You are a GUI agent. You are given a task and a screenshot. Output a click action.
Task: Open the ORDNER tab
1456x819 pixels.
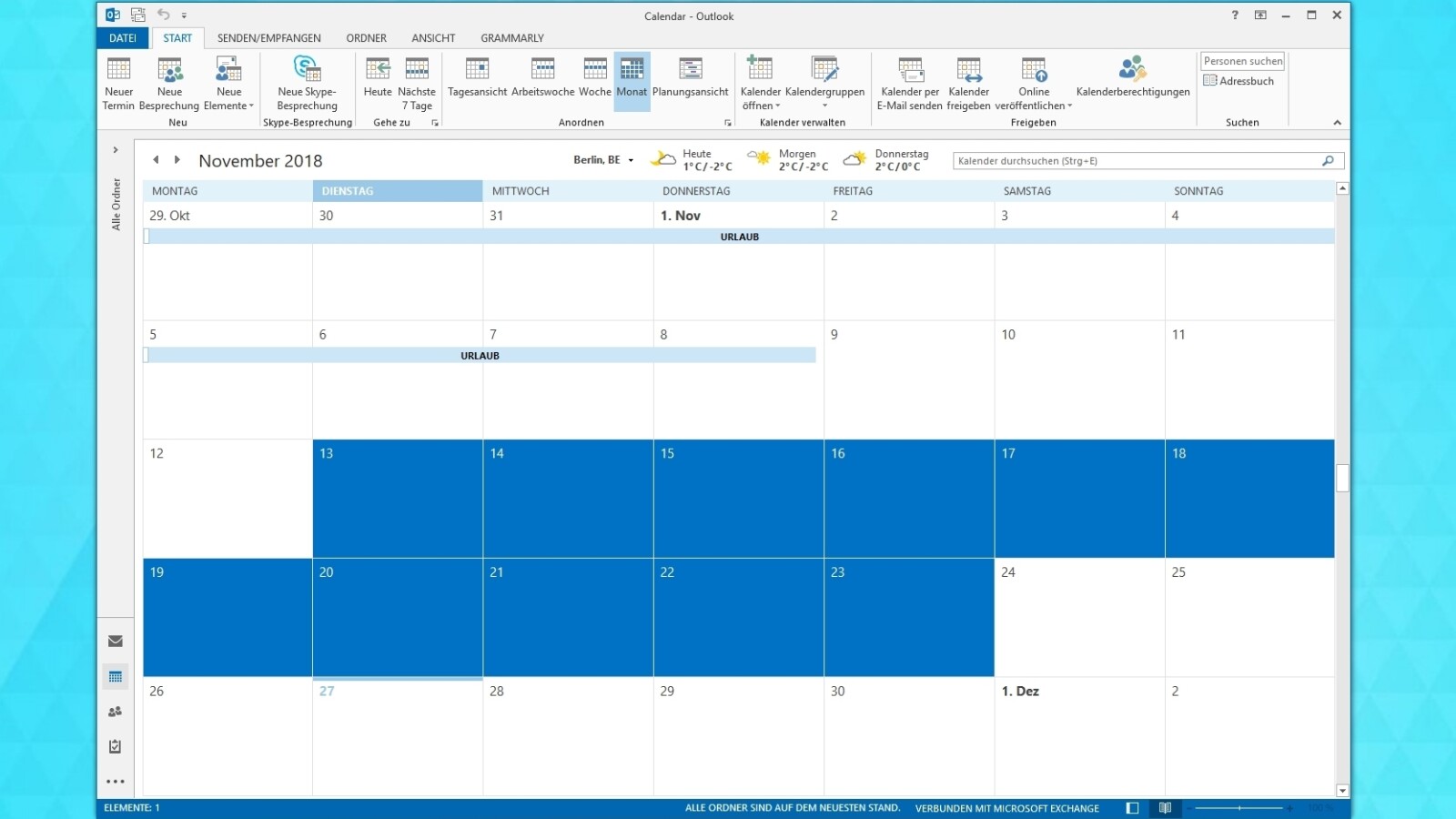[x=366, y=38]
